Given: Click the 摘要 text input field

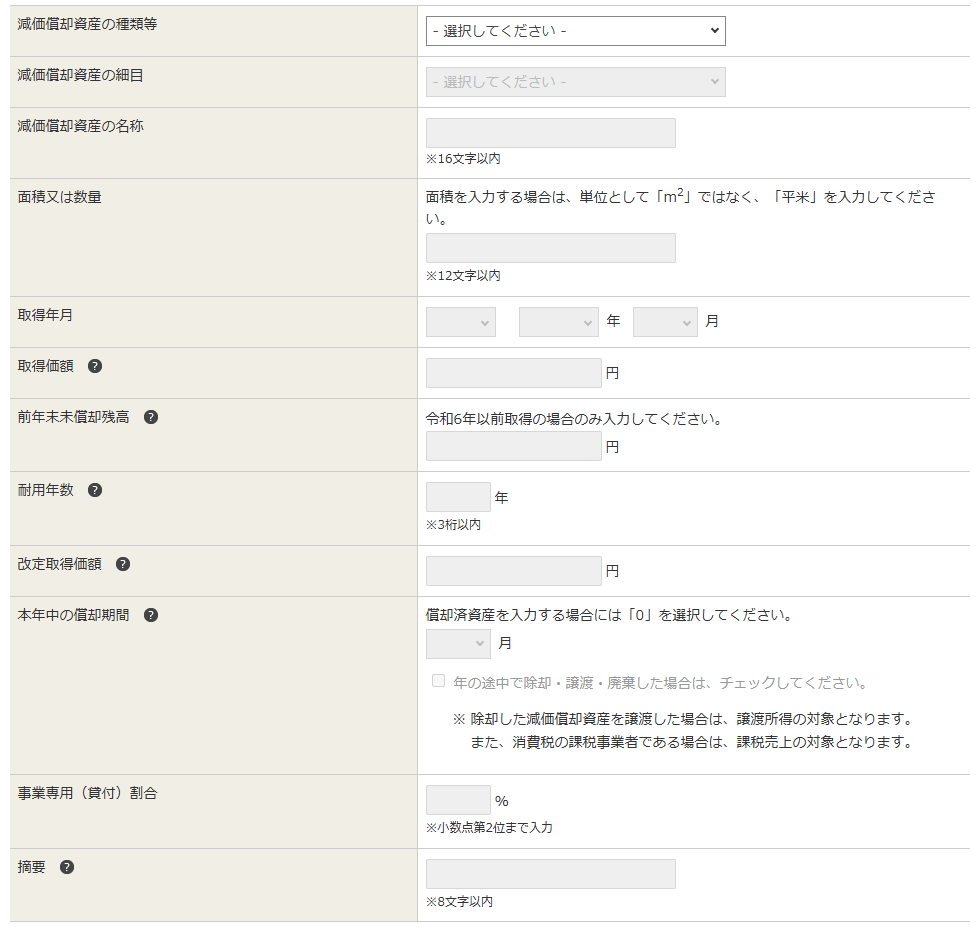Looking at the screenshot, I should tap(550, 874).
